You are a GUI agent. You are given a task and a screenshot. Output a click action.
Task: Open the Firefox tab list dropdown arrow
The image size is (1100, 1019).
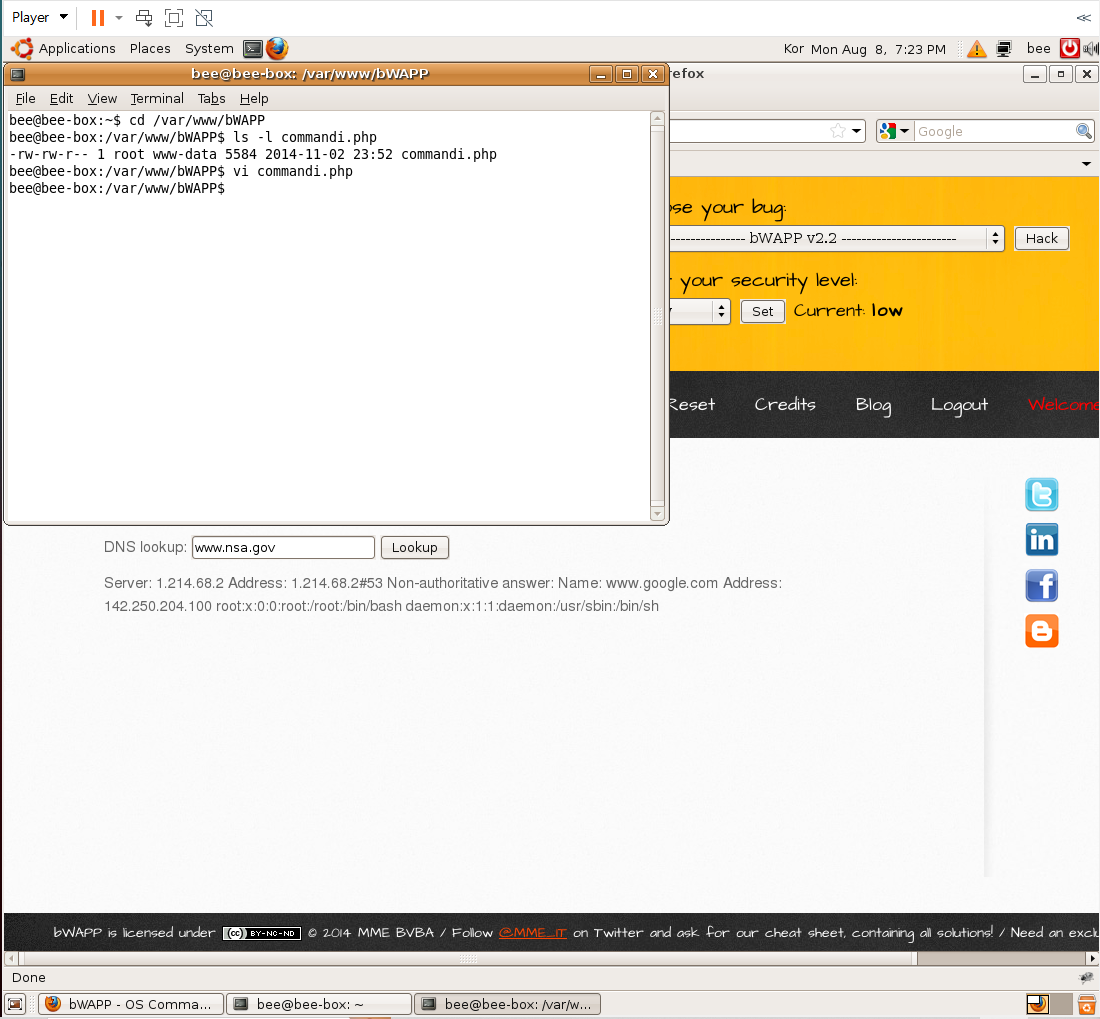click(1086, 163)
